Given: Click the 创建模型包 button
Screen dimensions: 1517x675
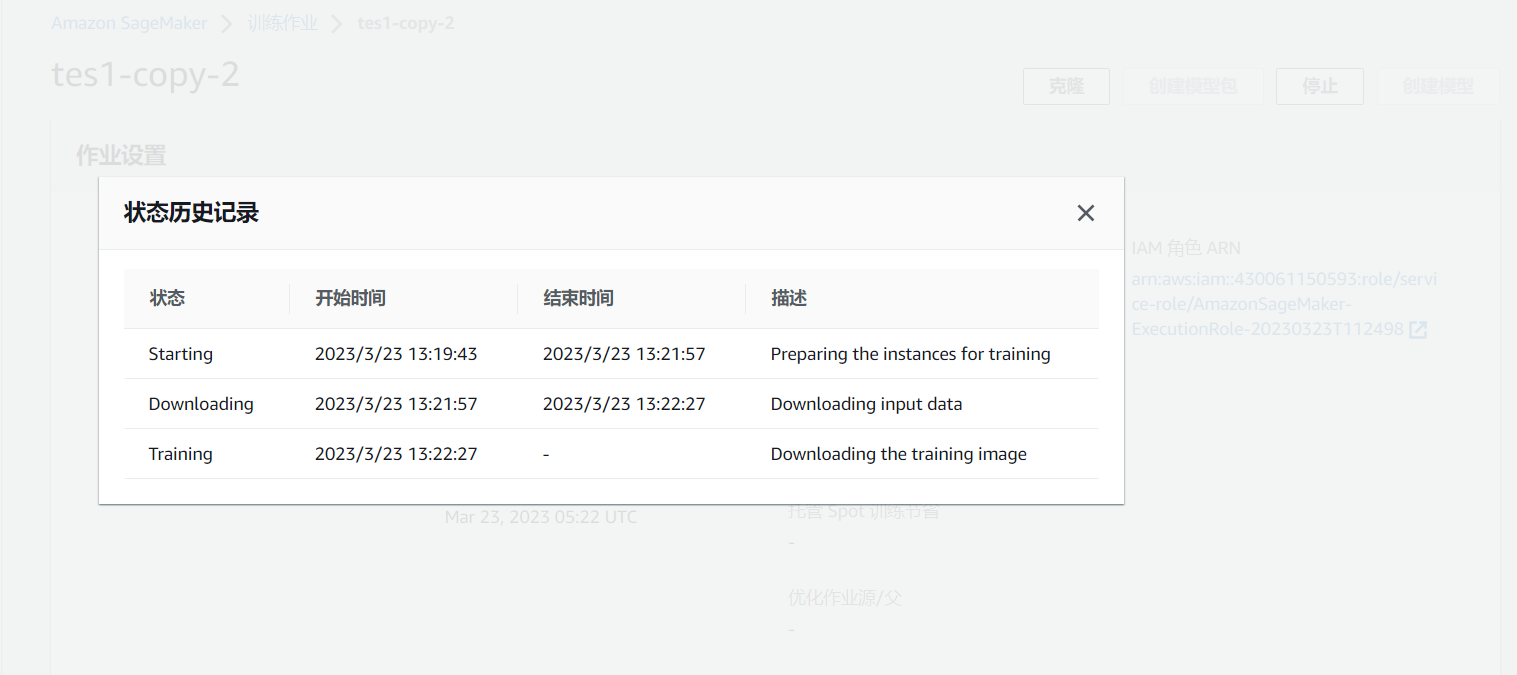Looking at the screenshot, I should tap(1193, 87).
